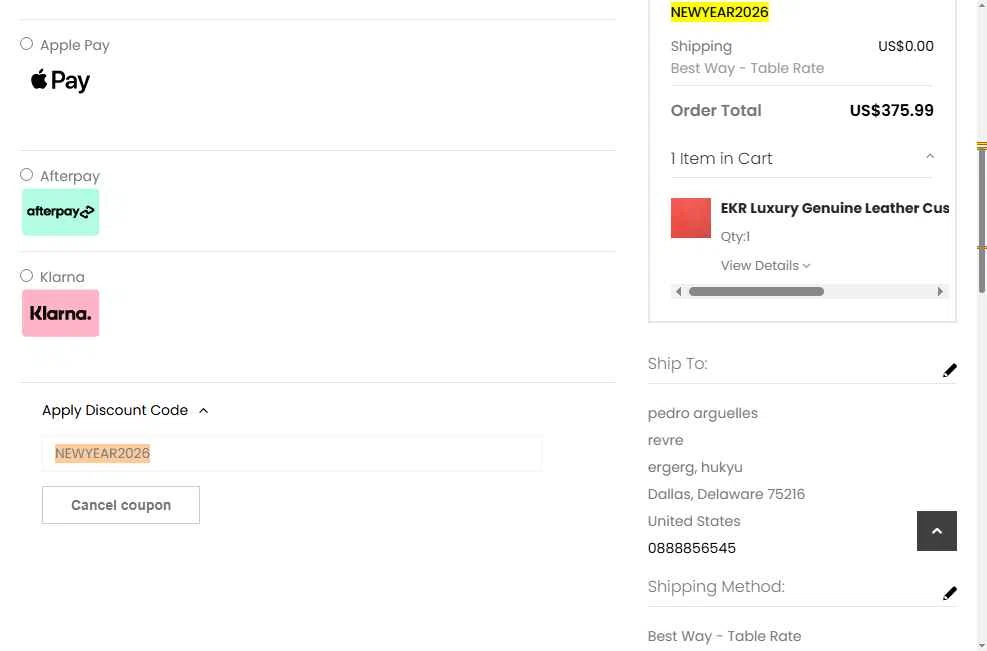Click the Apple Pay label text
This screenshot has width=987, height=651.
click(75, 45)
